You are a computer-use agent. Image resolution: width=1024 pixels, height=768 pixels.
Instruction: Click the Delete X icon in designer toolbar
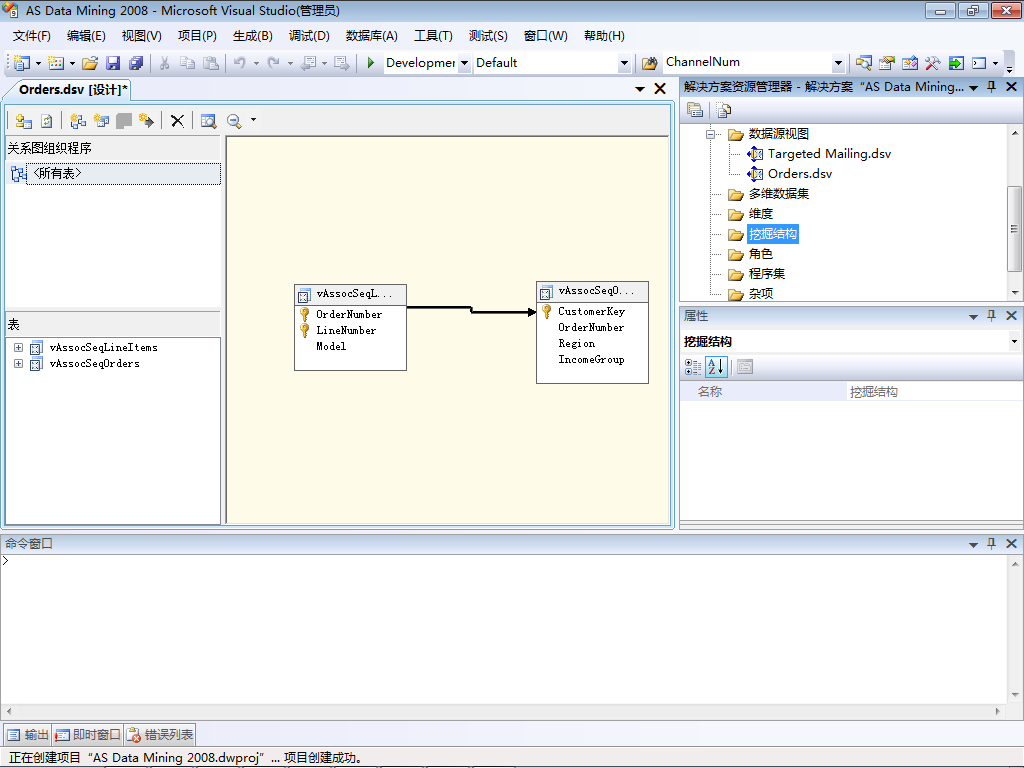pos(177,121)
